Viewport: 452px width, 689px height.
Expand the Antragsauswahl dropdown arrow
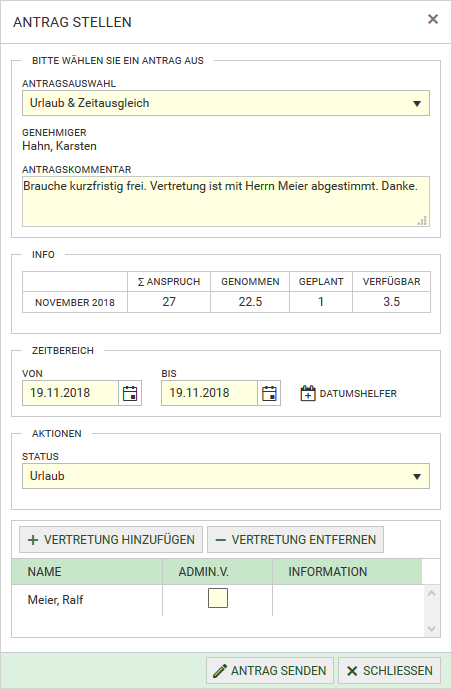coord(417,104)
